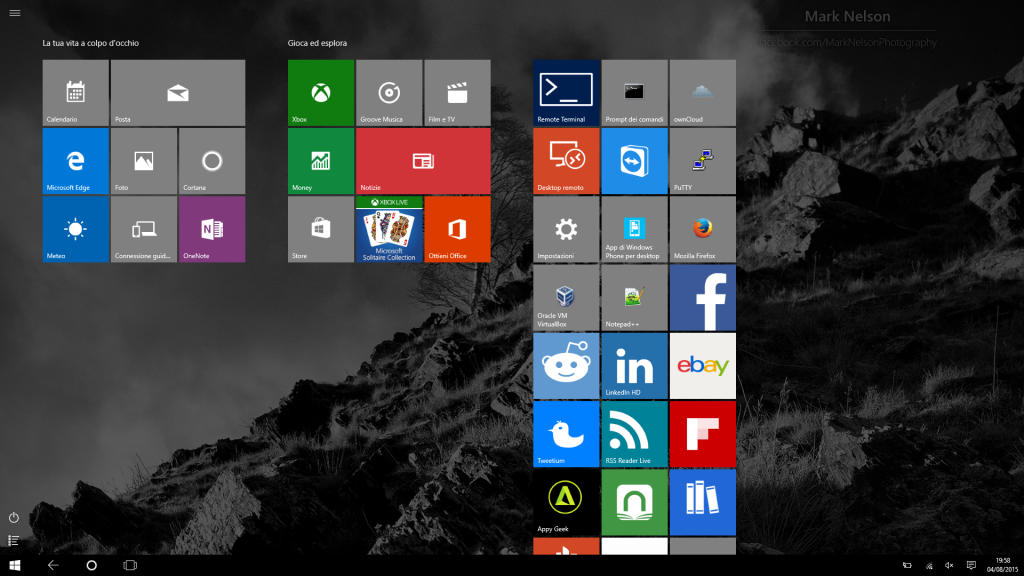The image size is (1024, 576).
Task: Show the all apps list
Action: 13,541
